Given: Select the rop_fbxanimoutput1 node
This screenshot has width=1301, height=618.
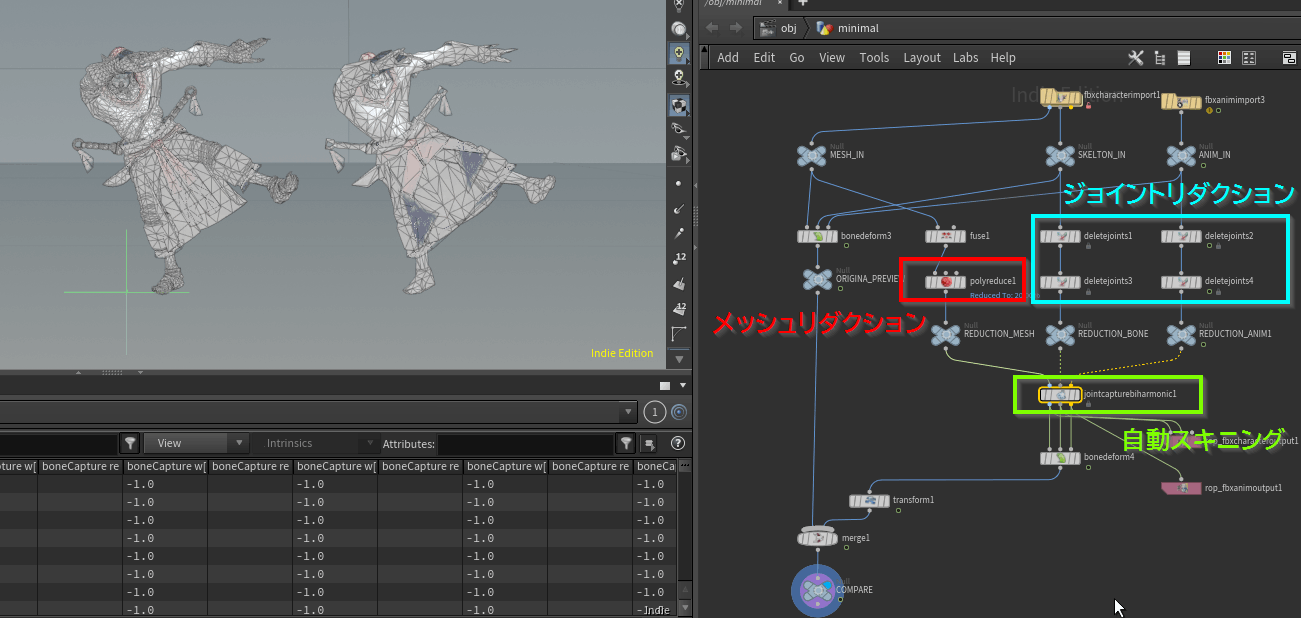Looking at the screenshot, I should [1182, 488].
